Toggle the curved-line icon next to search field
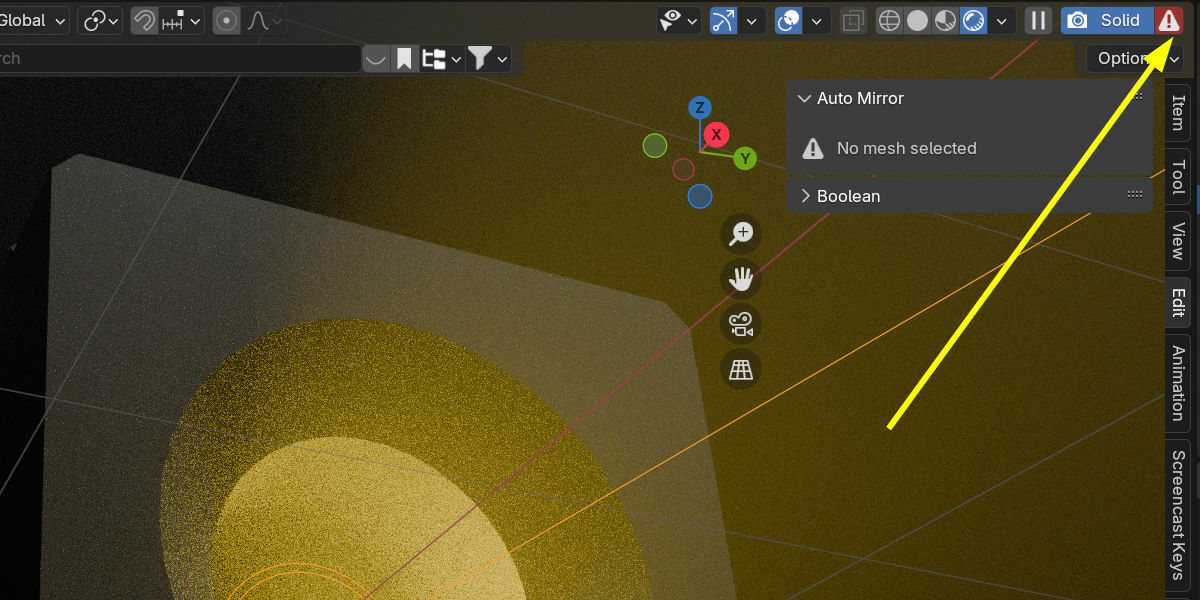 coord(376,59)
